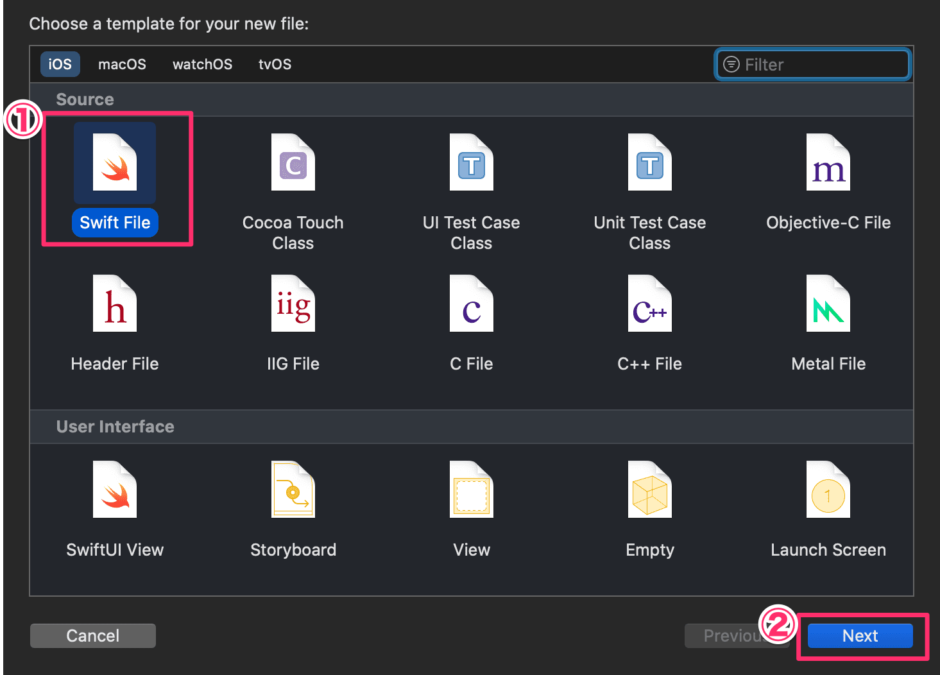The height and width of the screenshot is (675, 940).
Task: Click the Next button
Action: (x=858, y=635)
